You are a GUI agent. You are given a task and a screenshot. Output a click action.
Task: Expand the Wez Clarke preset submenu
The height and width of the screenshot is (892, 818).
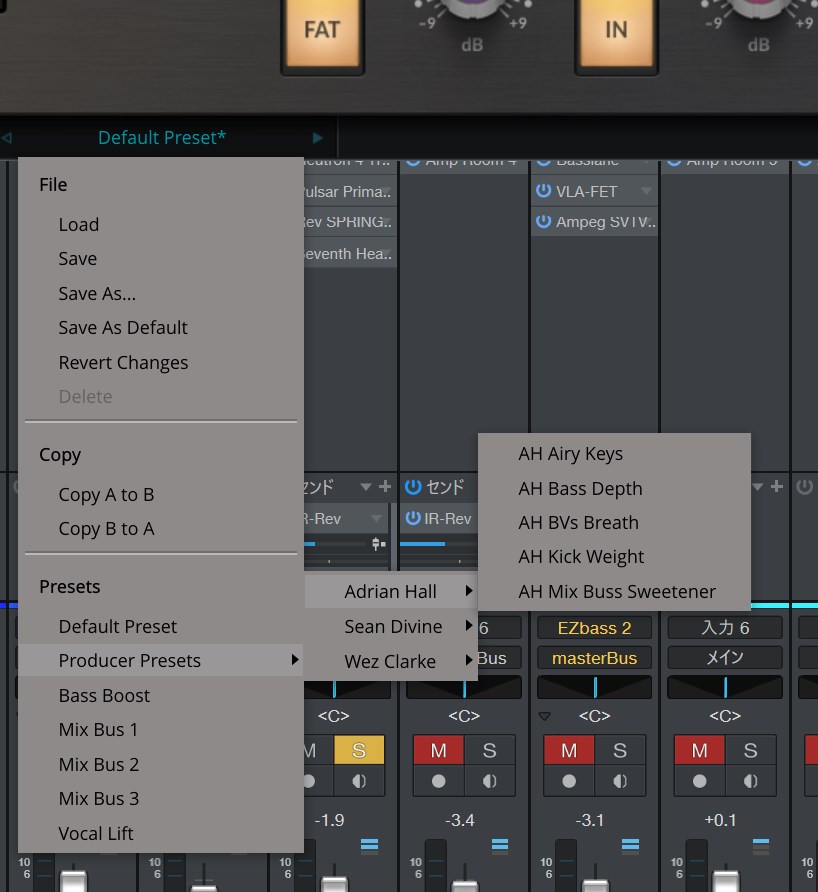coord(392,661)
